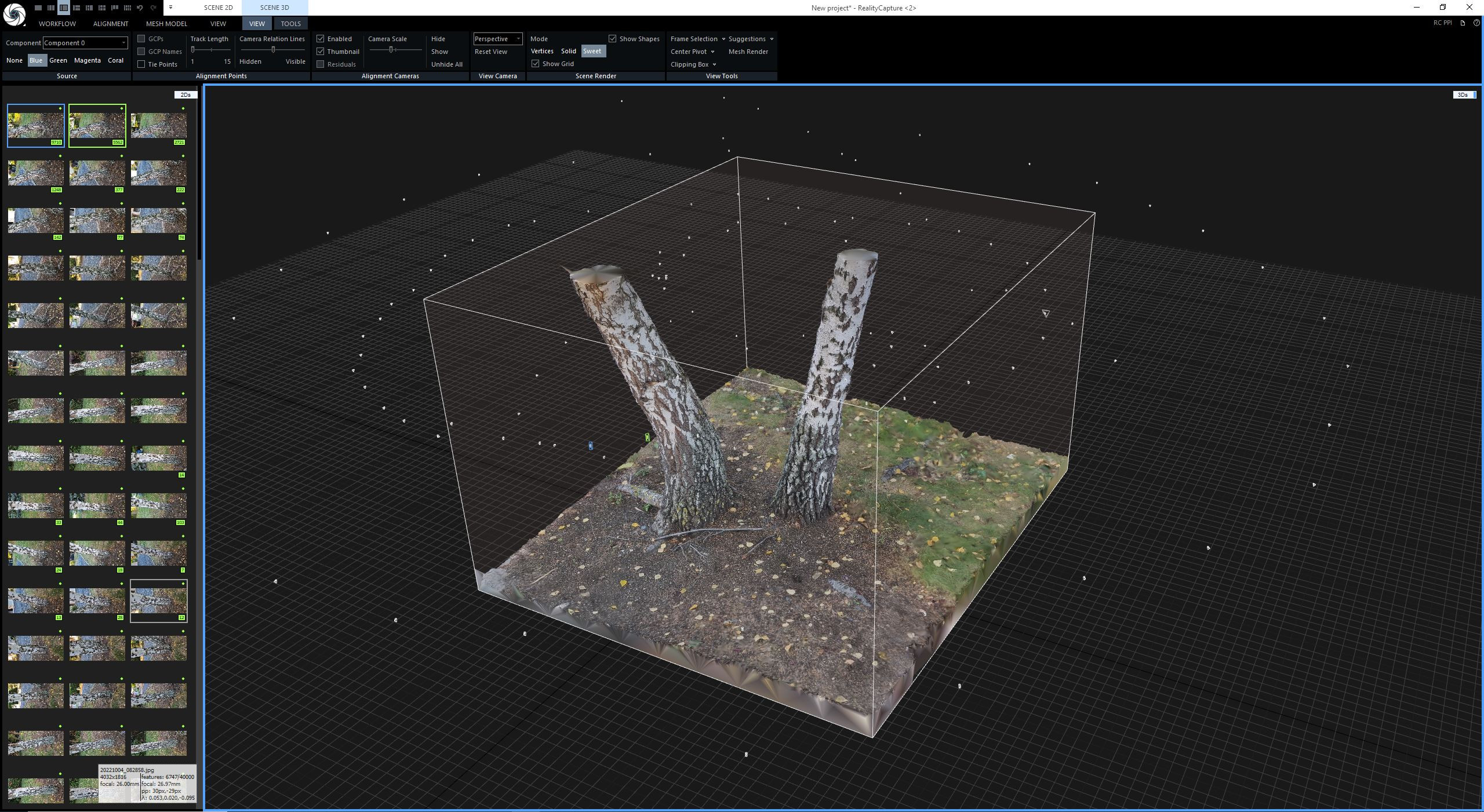Open the RealityCapture application logo menu
Image resolution: width=1484 pixels, height=812 pixels.
pos(15,15)
